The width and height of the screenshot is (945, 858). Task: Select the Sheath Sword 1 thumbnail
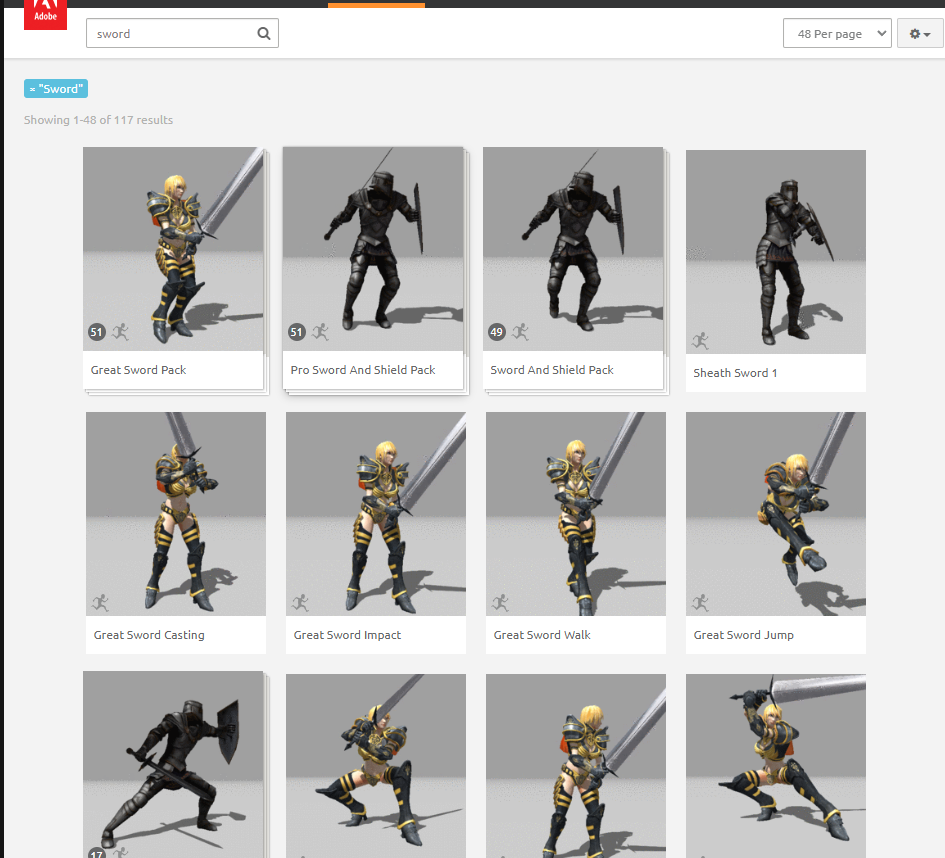tap(776, 252)
